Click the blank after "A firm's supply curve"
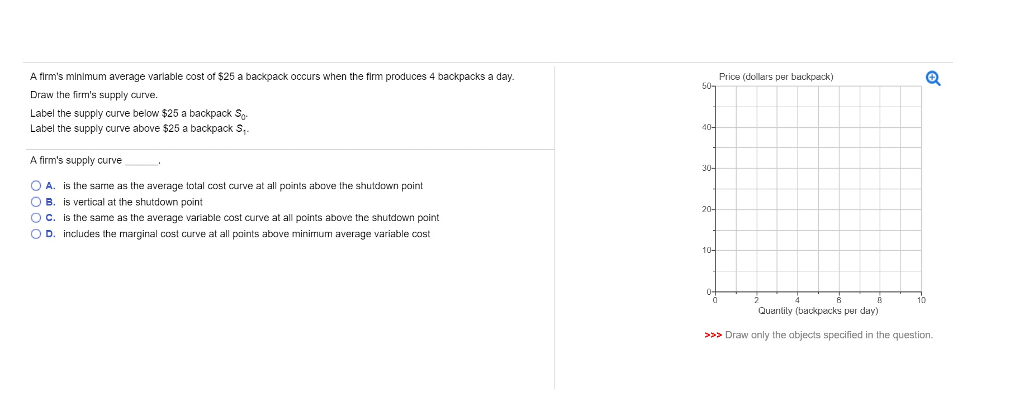The width and height of the screenshot is (1024, 402). click(141, 161)
